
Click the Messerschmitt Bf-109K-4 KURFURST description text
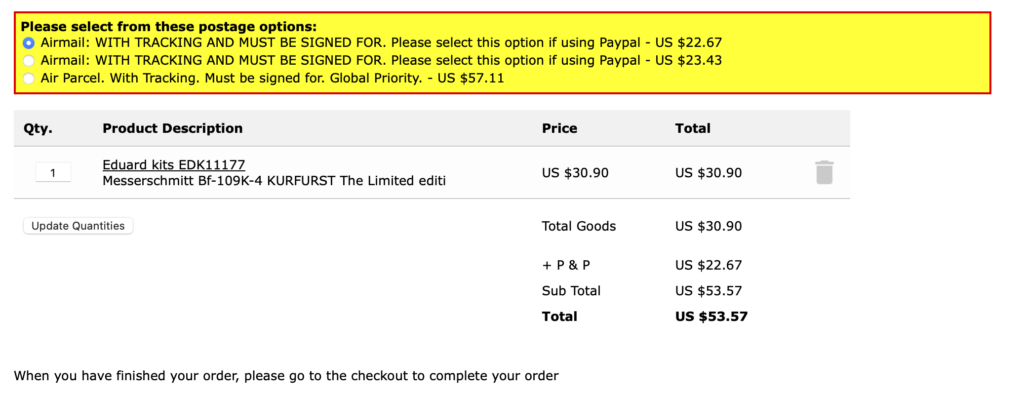[x=274, y=181]
